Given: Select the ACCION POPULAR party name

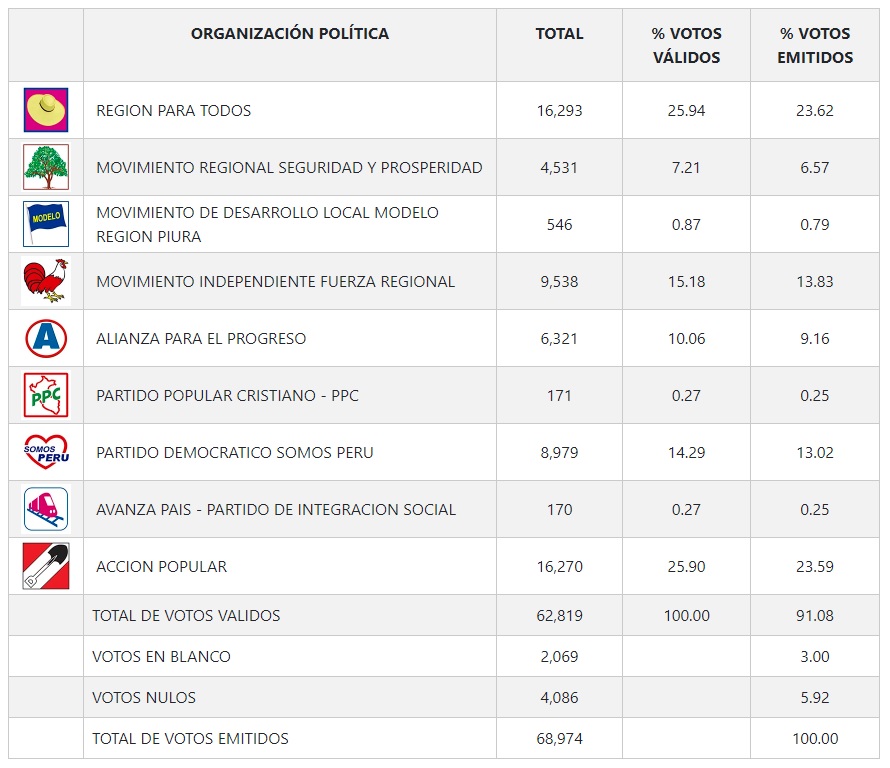Looking at the screenshot, I should click(x=162, y=567).
